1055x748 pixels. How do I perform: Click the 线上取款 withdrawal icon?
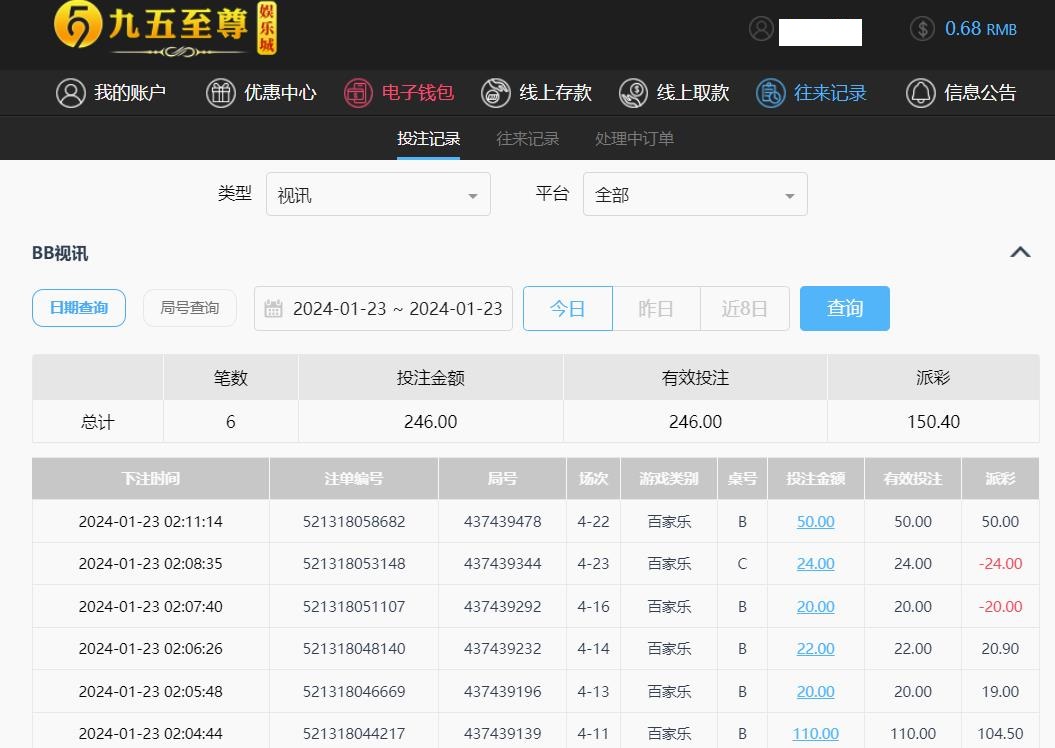[633, 93]
